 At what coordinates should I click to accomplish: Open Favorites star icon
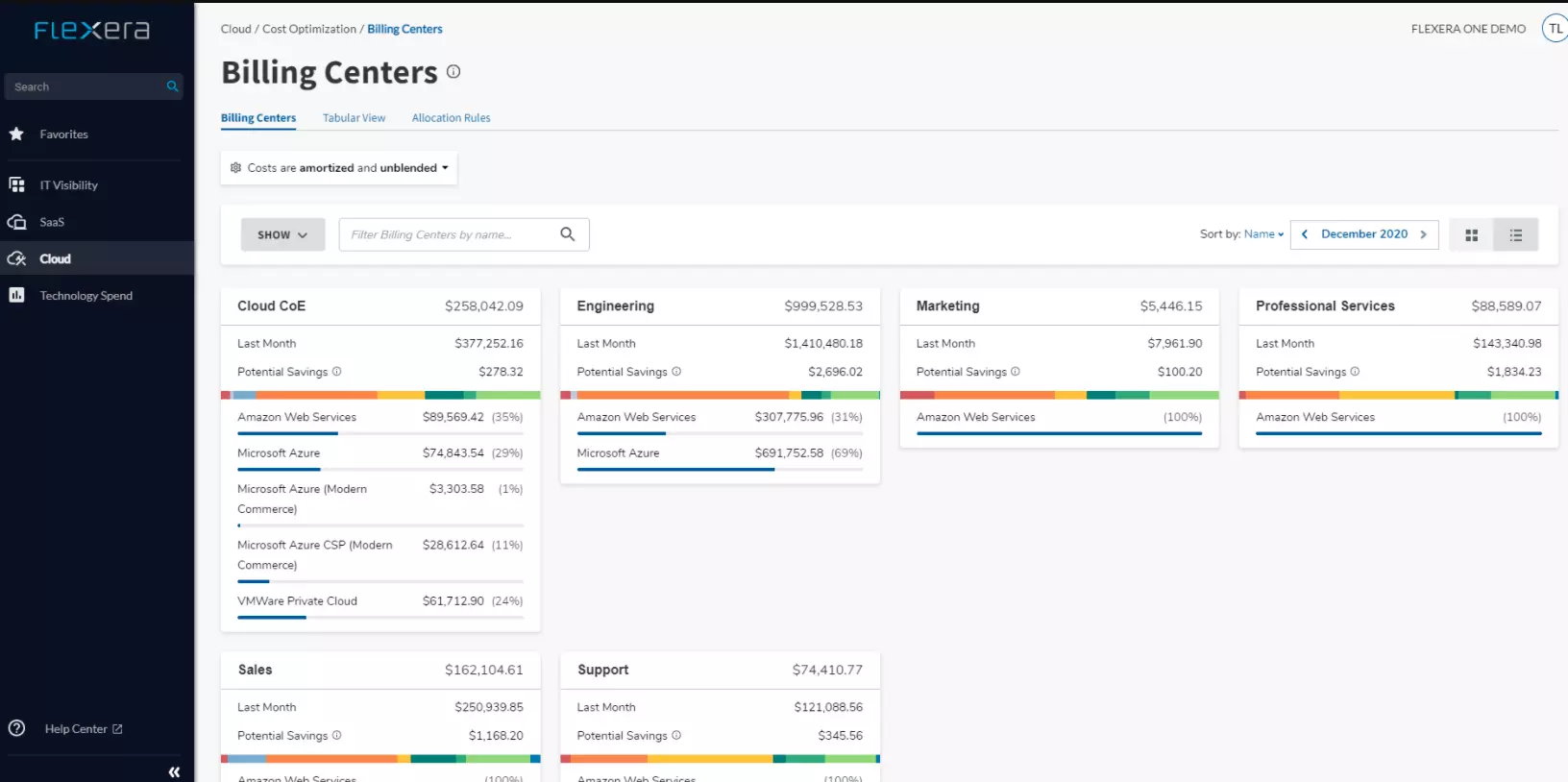(x=16, y=134)
